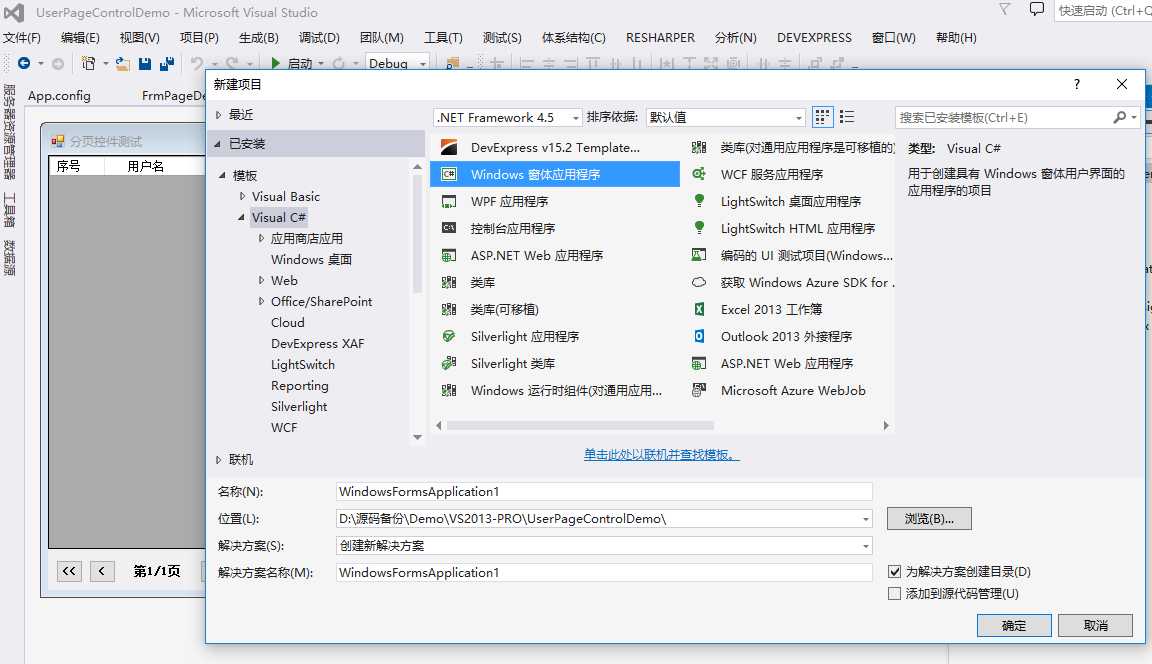Switch templates to small list view

point(847,117)
